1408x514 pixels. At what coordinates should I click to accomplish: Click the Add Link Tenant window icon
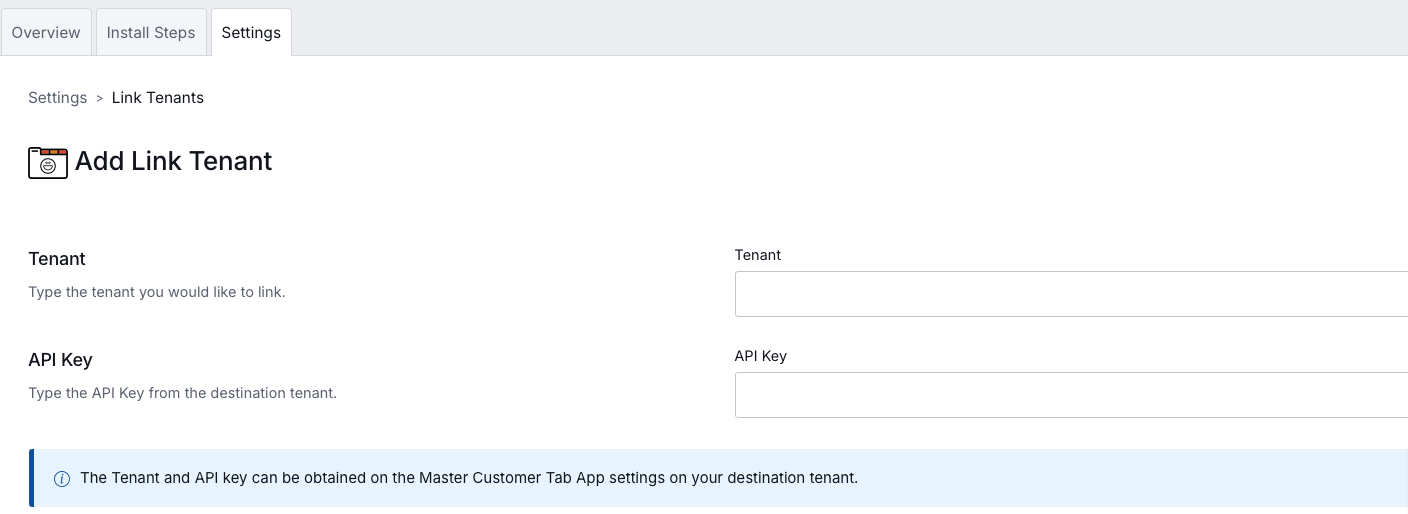48,162
